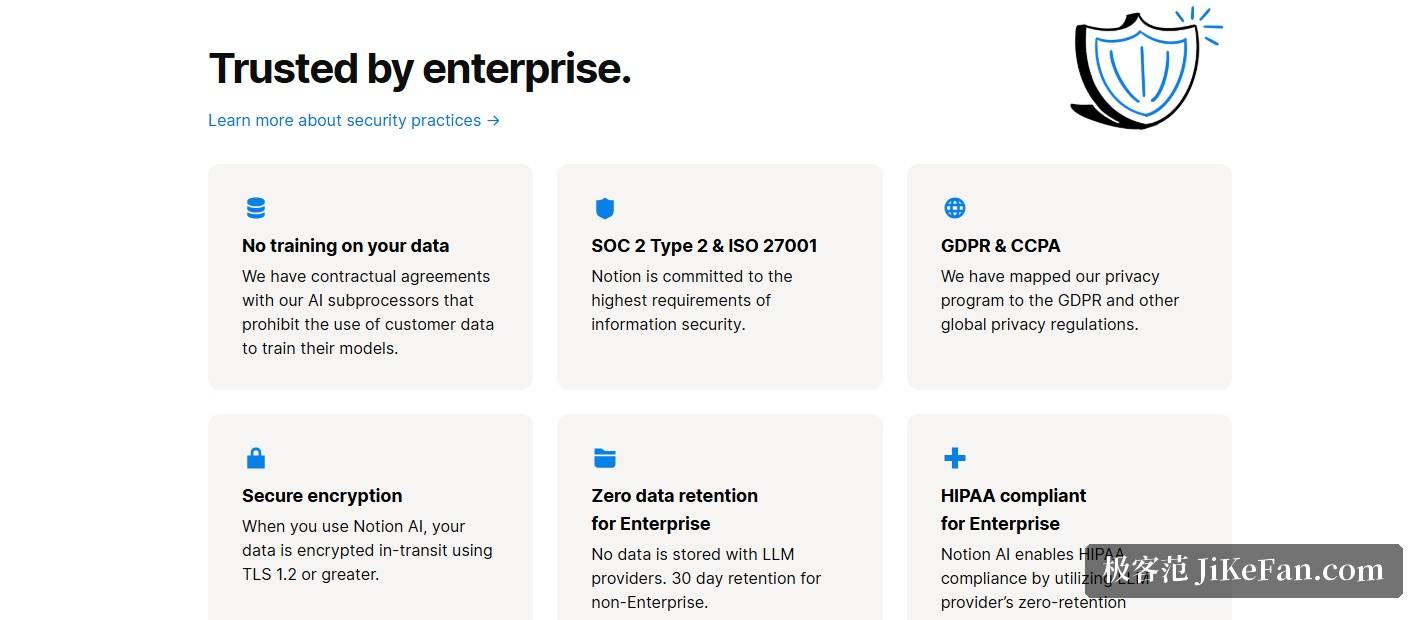
Task: Select HIPAA compliant for Enterprise title
Action: [1013, 509]
